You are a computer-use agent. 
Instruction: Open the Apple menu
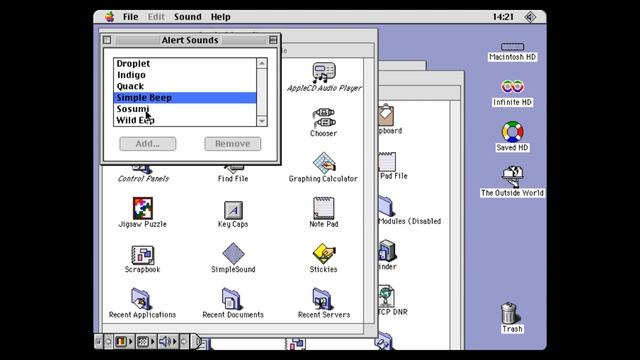coord(109,17)
